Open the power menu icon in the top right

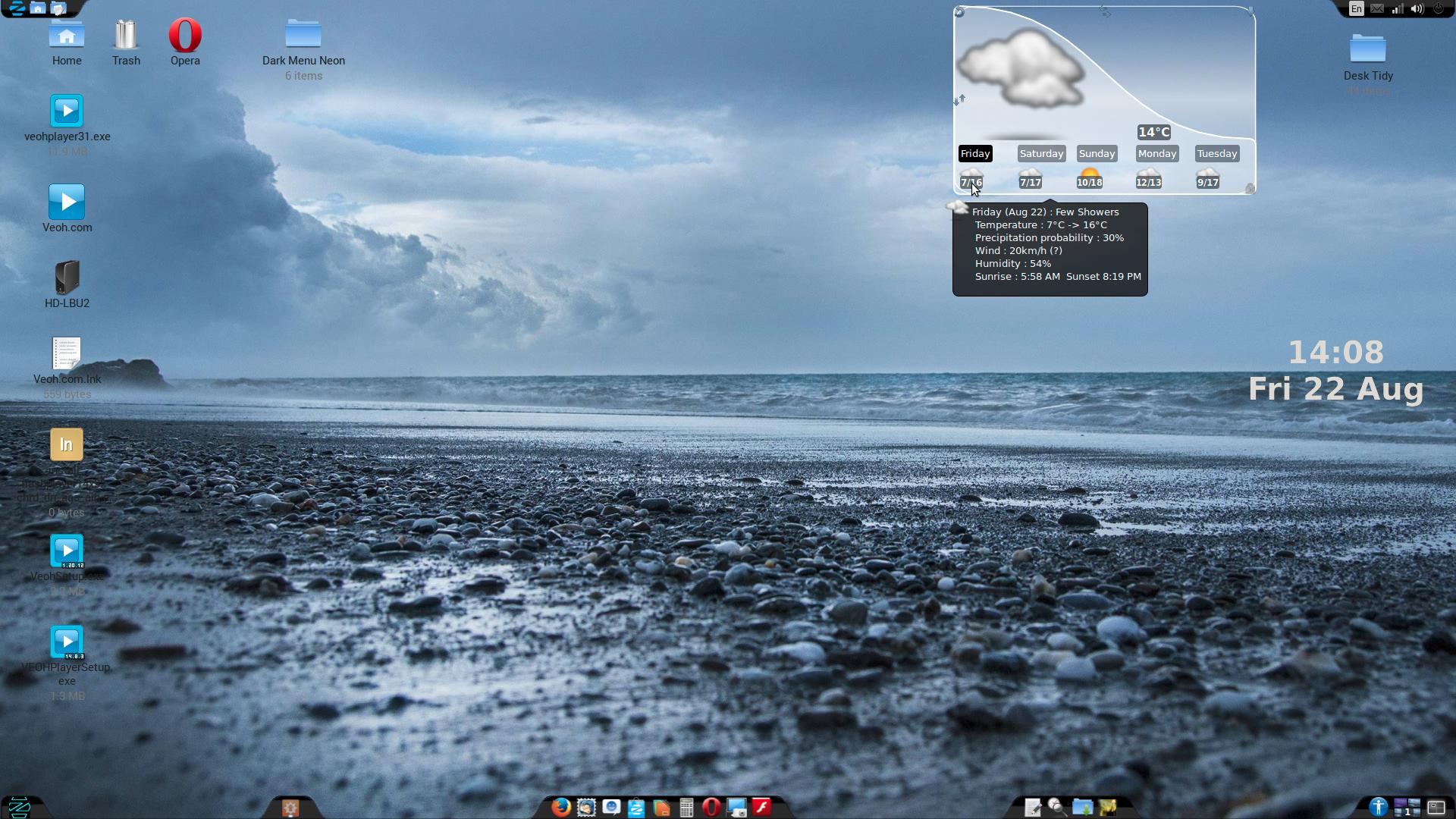(1438, 8)
